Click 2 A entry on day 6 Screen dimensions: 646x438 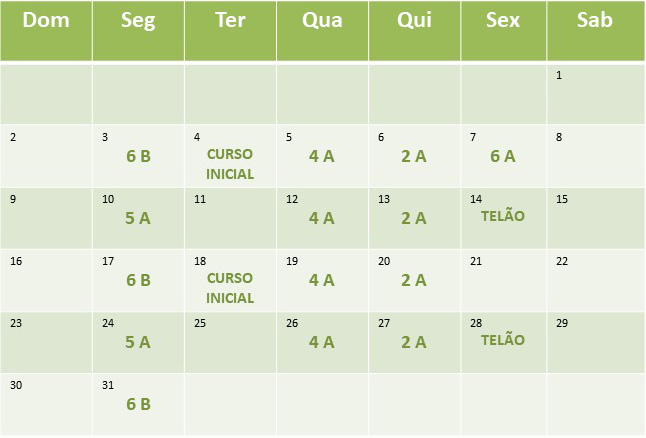point(414,157)
